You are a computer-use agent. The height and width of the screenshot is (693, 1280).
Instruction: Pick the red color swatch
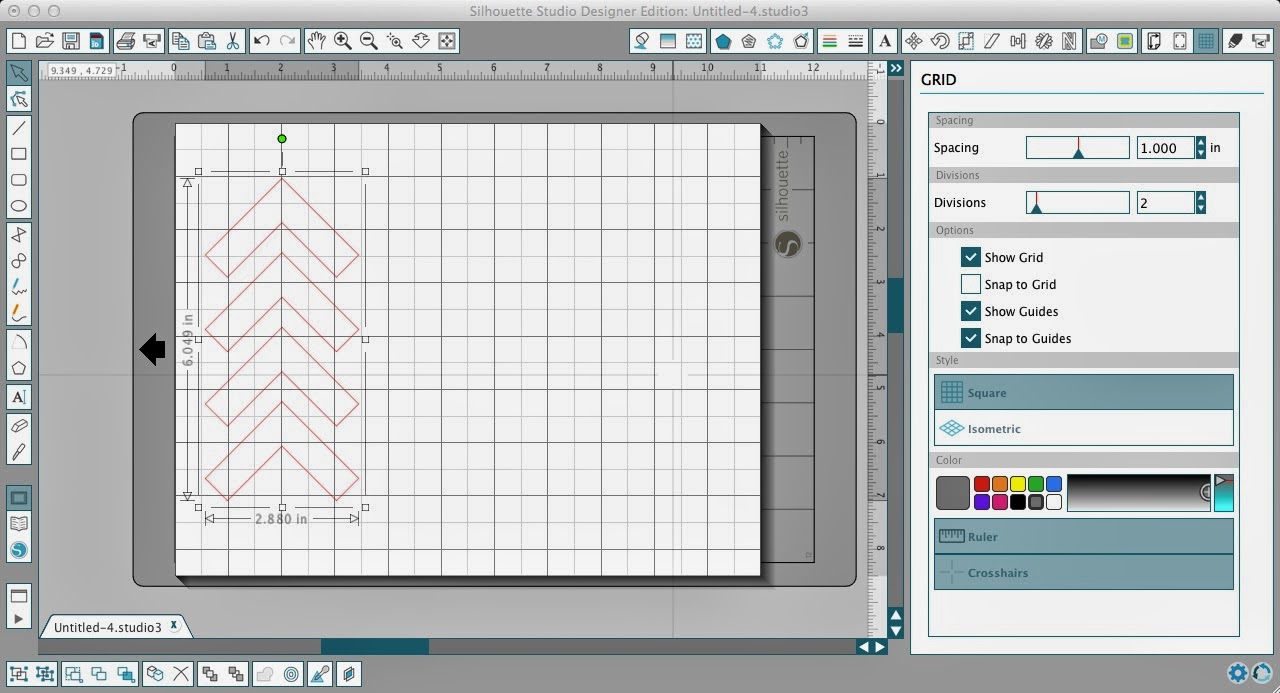click(981, 483)
